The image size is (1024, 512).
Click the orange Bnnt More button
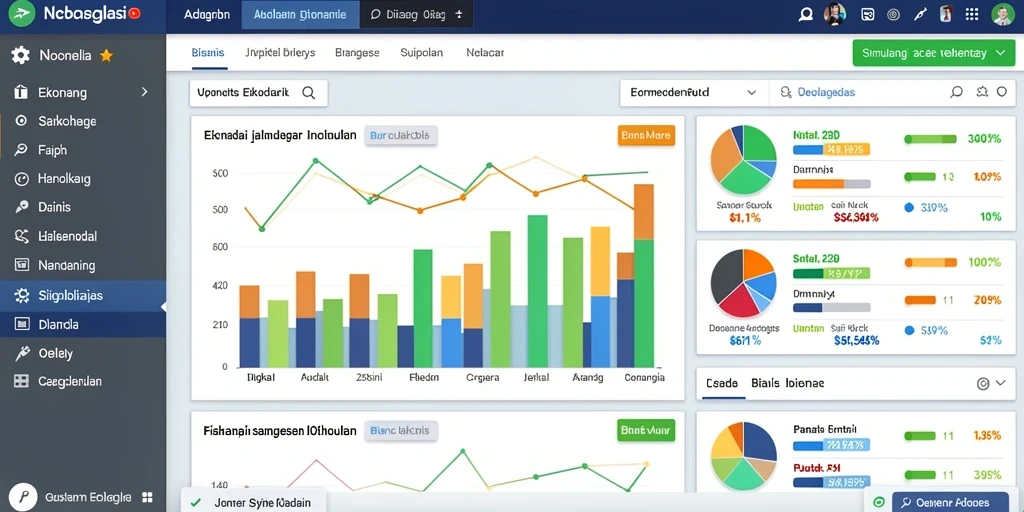click(x=646, y=135)
